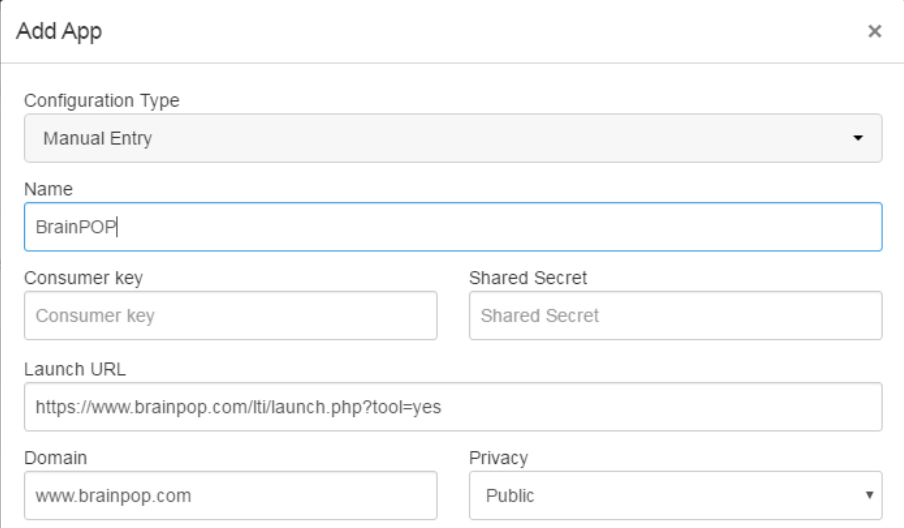Click the Privacy label
904x528 pixels.
tap(499, 458)
